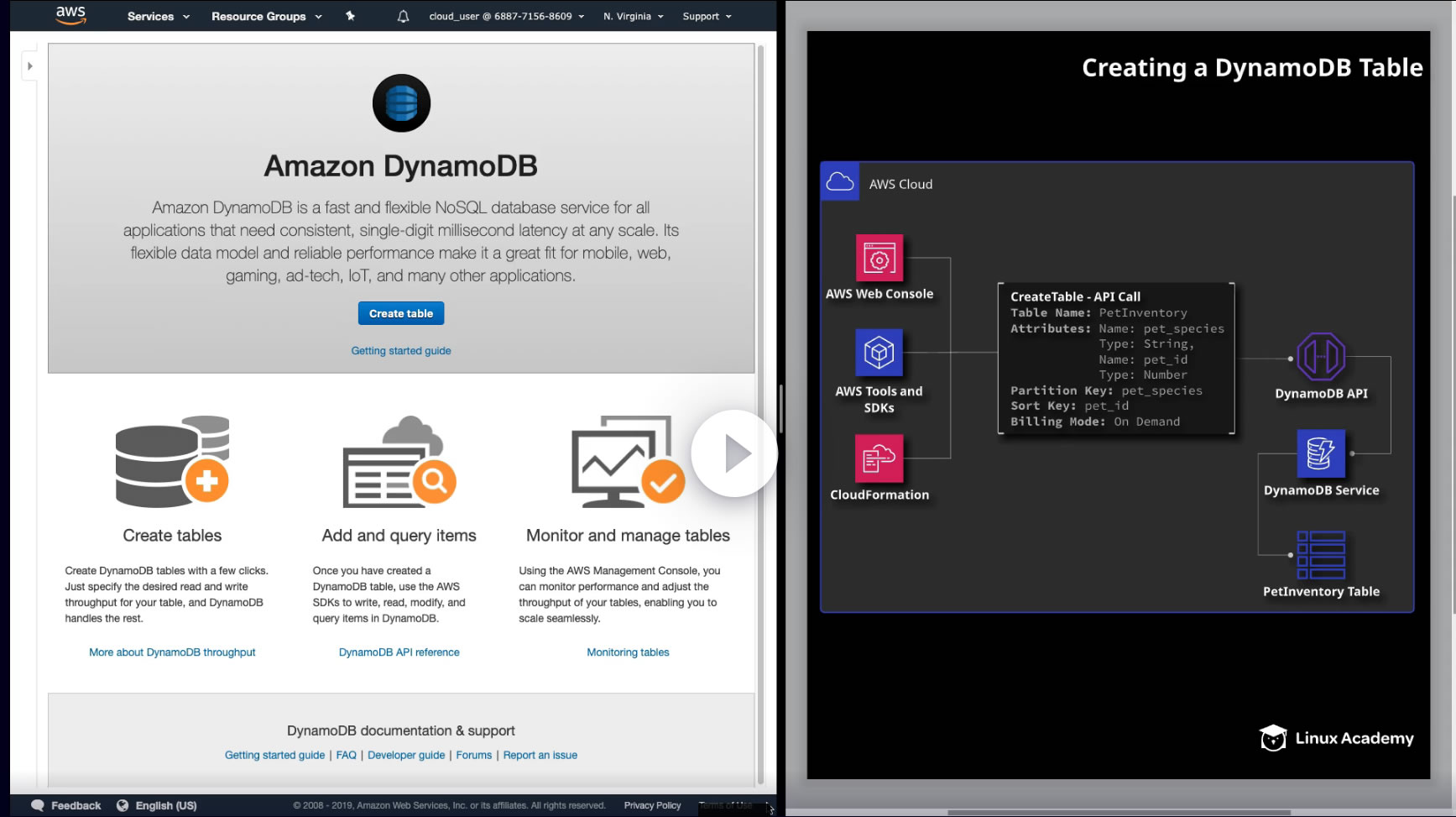1456x817 pixels.
Task: Click the AWS Web Console diagram icon
Action: (879, 258)
